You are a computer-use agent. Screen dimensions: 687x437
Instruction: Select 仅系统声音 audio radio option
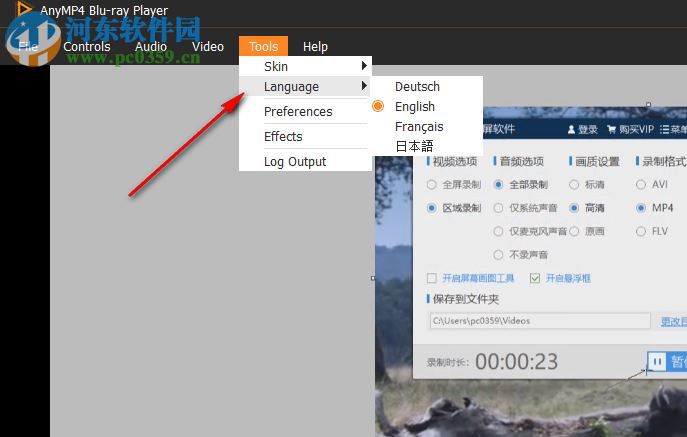tap(498, 208)
